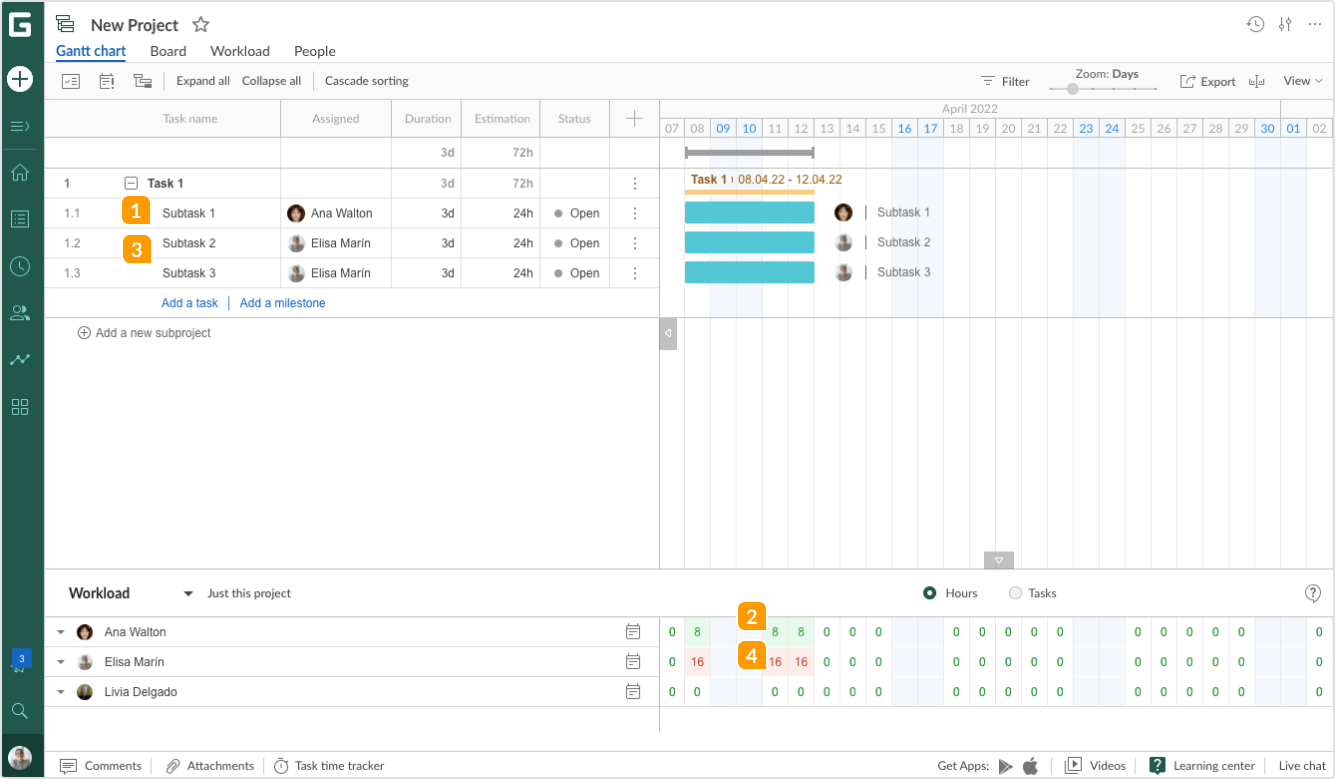Open the portfolio icon in the left sidebar
Viewport: 1335px width, 779px height.
pos(20,219)
